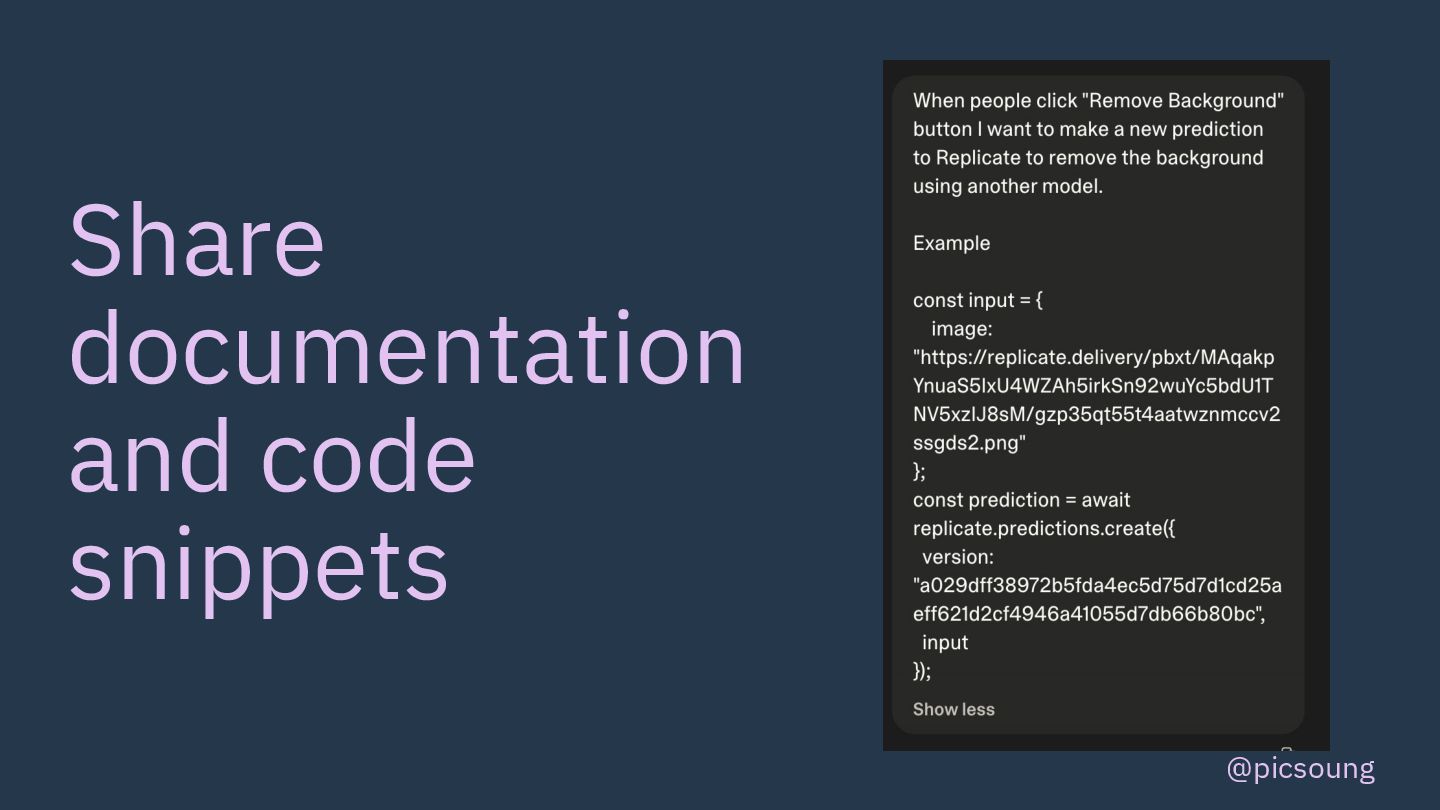
Task: Click the "image:" label in the code
Action: (961, 329)
